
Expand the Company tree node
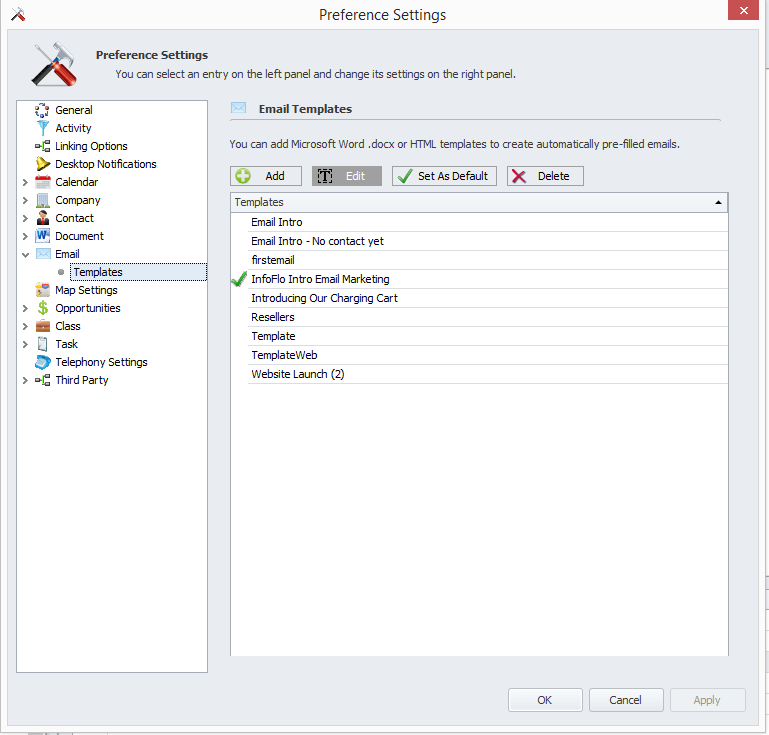[x=25, y=200]
